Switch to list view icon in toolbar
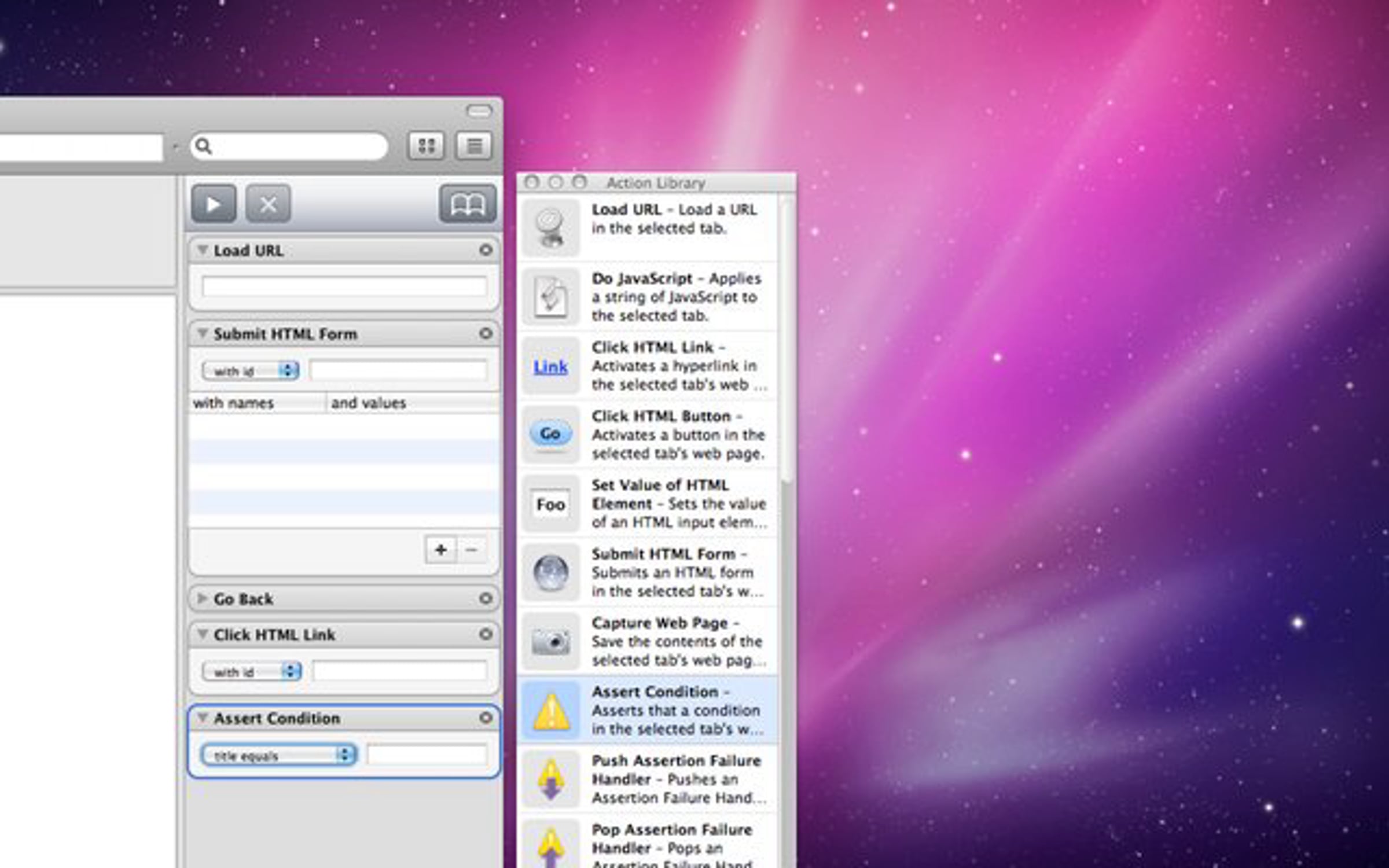Screen dimensions: 1389x868 click(474, 146)
